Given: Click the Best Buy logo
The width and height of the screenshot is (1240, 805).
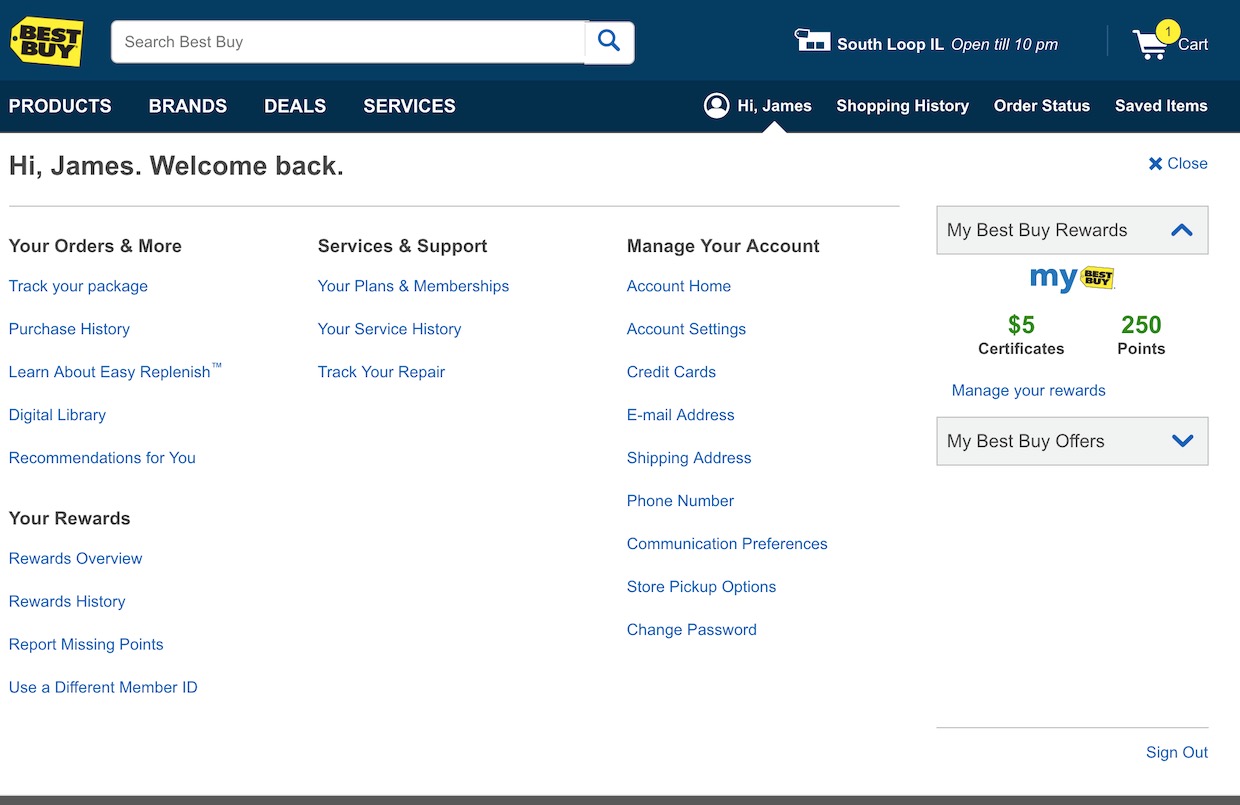Looking at the screenshot, I should point(46,42).
